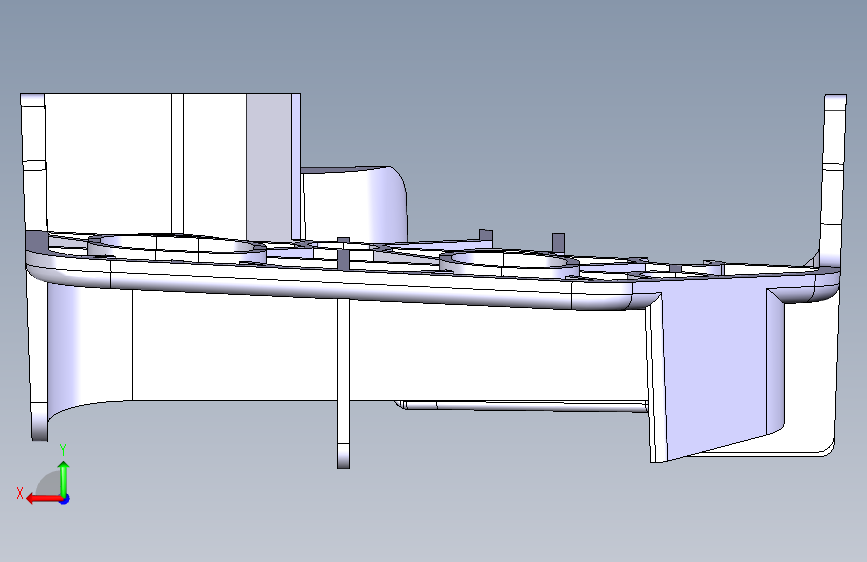
Task: Click the raised ring boss near plate center
Action: [x=509, y=264]
